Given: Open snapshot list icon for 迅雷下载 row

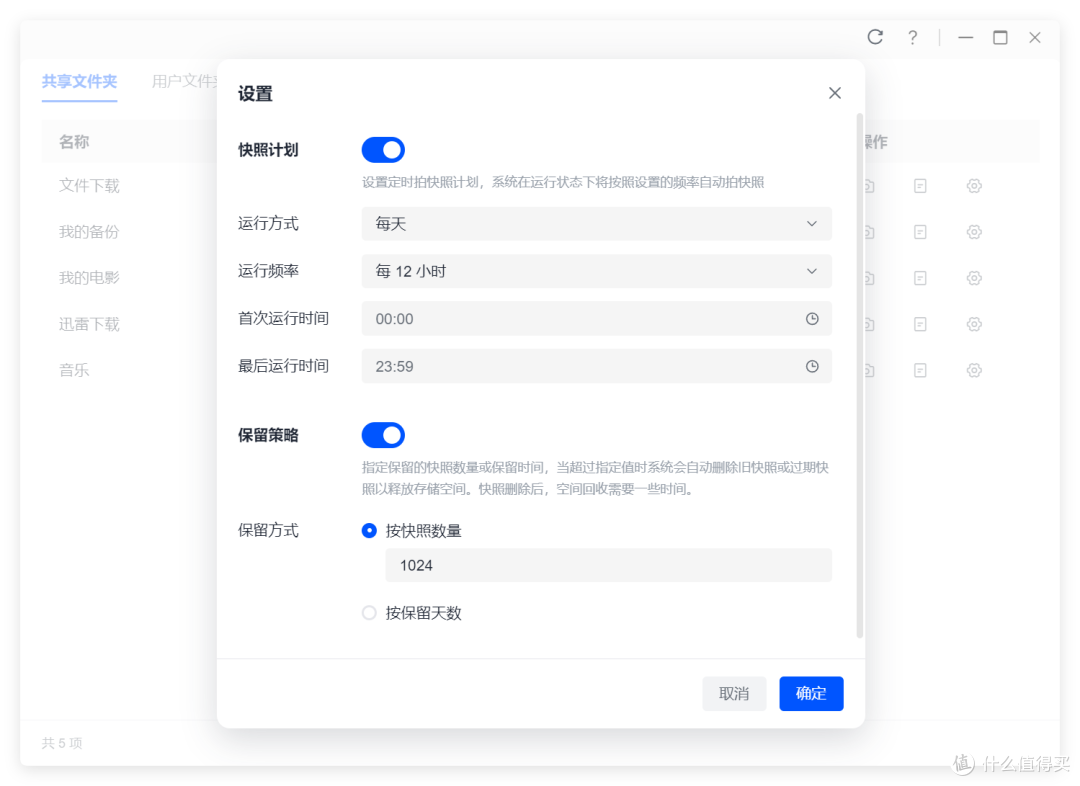Looking at the screenshot, I should click(920, 324).
